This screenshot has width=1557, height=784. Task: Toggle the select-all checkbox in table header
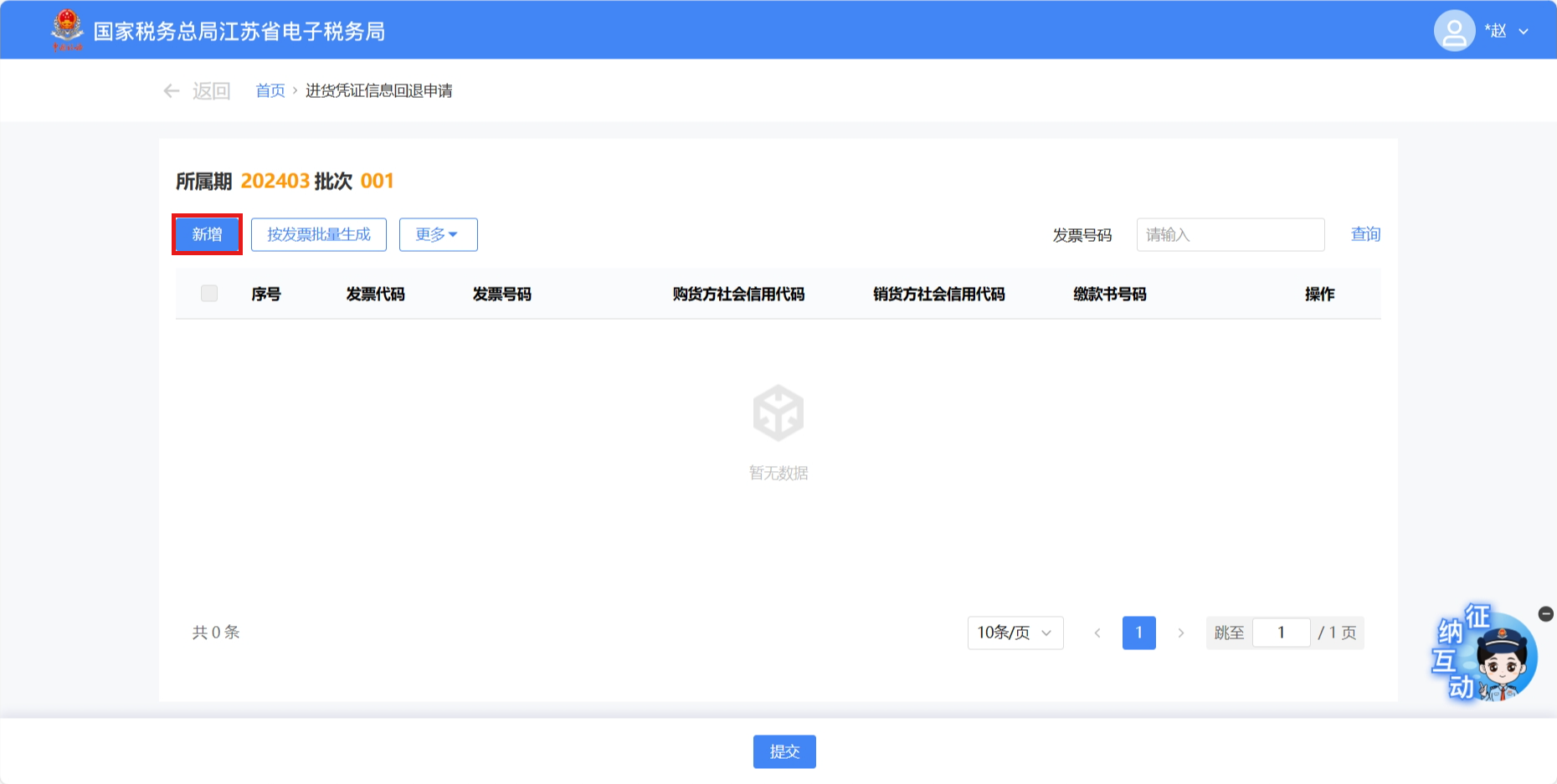[209, 294]
